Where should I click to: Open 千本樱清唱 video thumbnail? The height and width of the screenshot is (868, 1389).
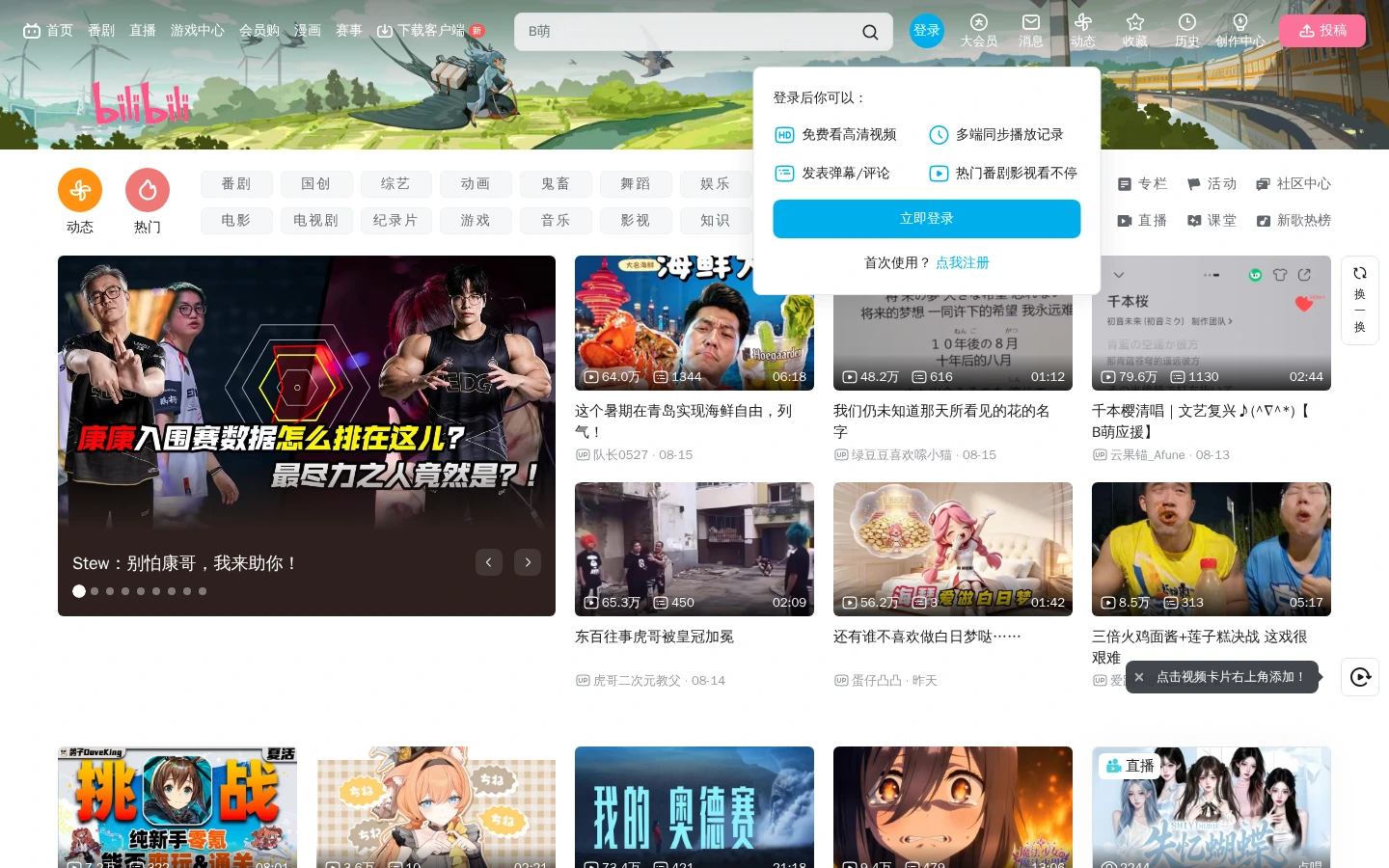click(x=1212, y=323)
